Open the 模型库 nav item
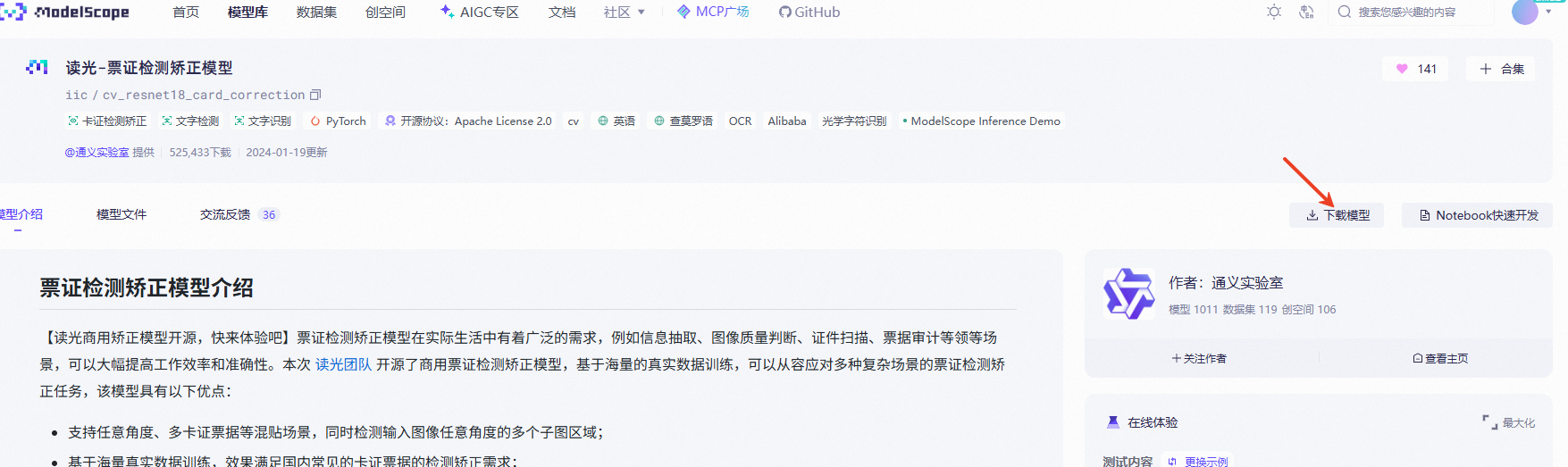This screenshot has height=467, width=1568. (x=247, y=12)
